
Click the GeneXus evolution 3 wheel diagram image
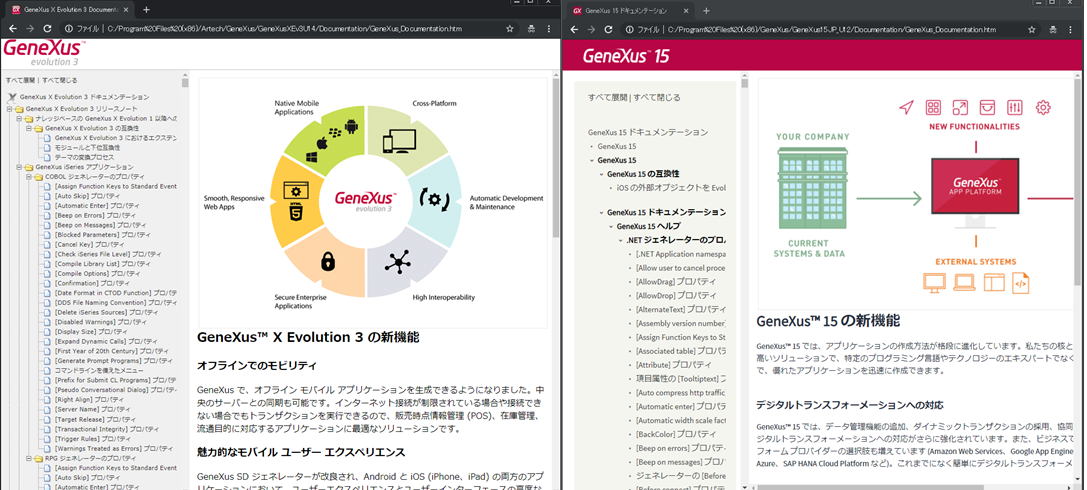[374, 202]
